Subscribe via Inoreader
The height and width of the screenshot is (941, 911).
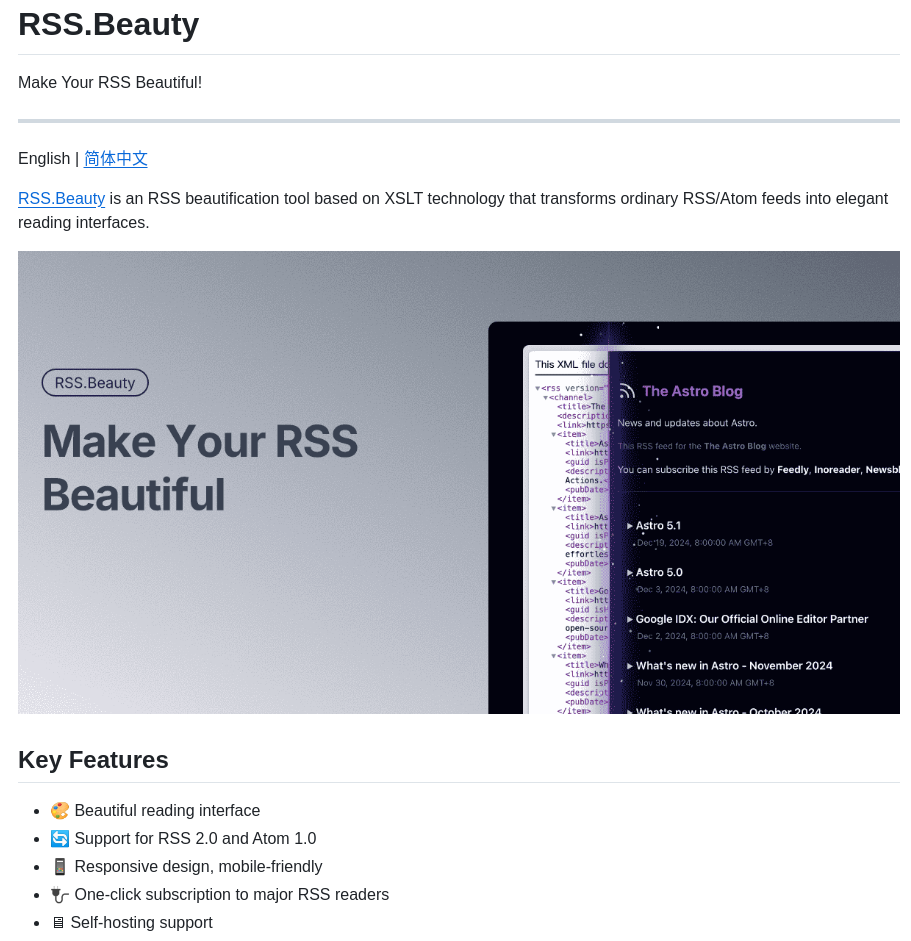(837, 470)
